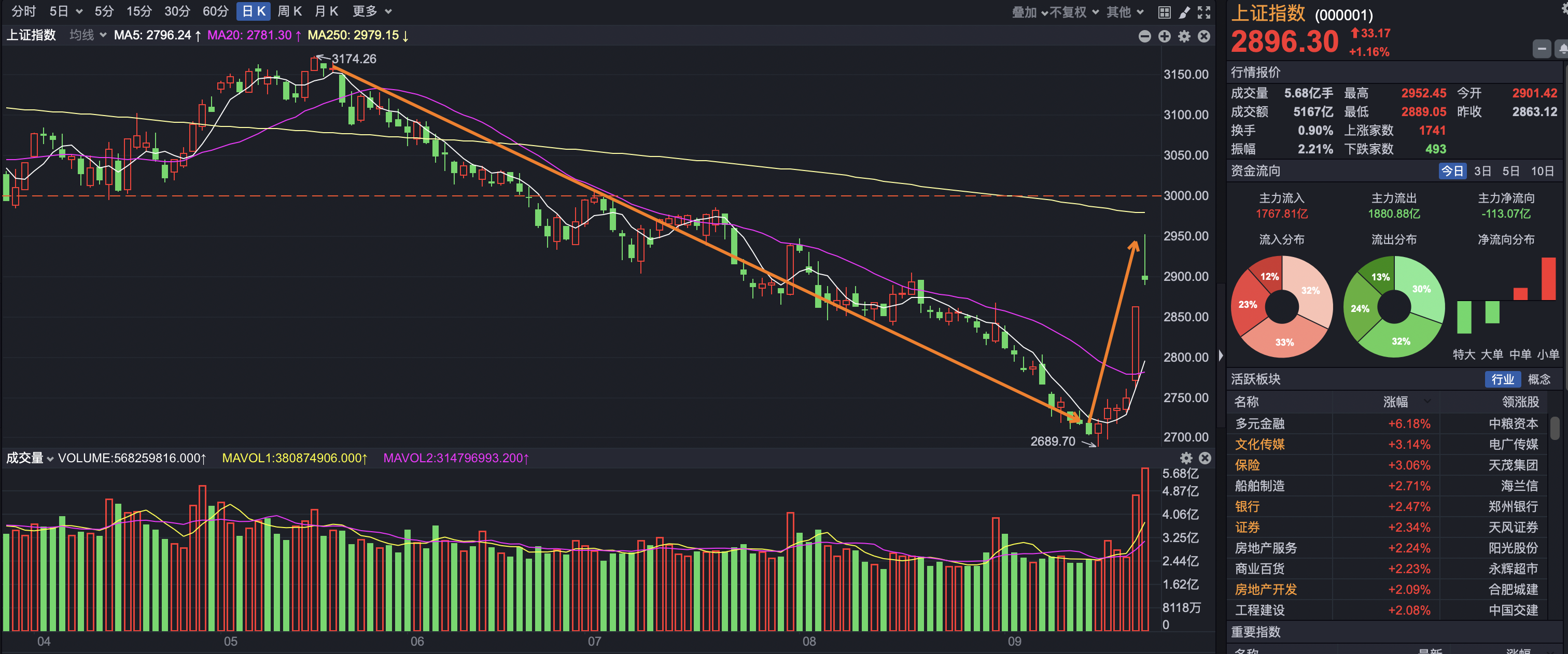Image resolution: width=1568 pixels, height=654 pixels.
Task: Switch chart to 30分 period
Action: (x=177, y=11)
